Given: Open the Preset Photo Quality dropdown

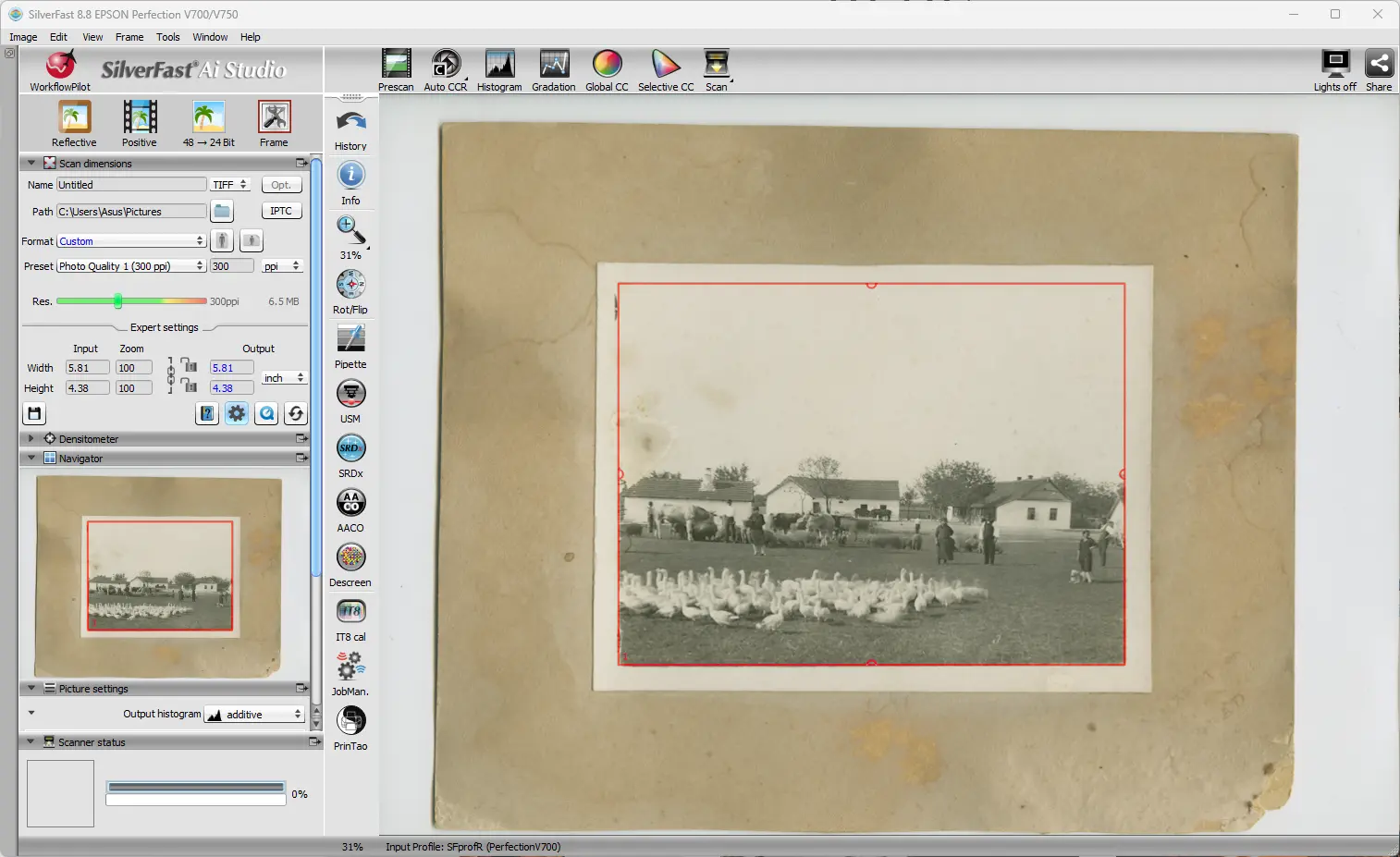Looking at the screenshot, I should pyautogui.click(x=131, y=266).
